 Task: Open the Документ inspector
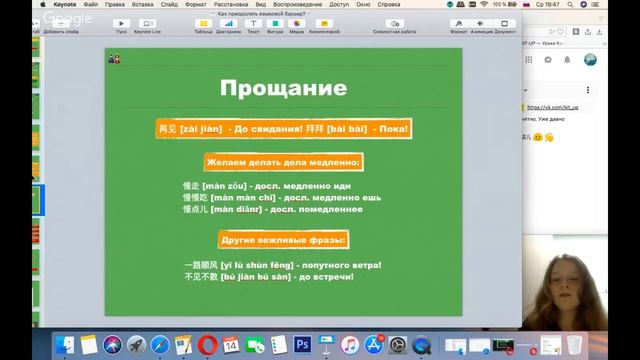504,24
